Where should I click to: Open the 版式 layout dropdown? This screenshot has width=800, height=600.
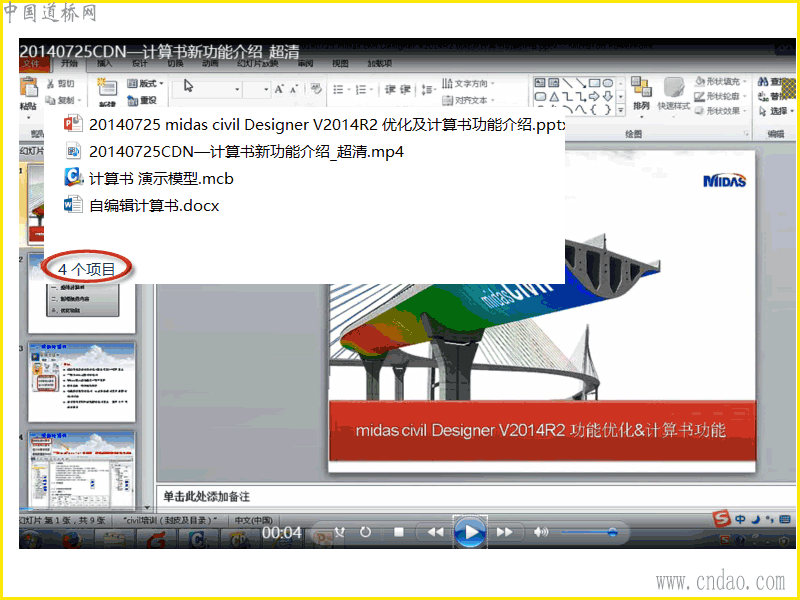click(145, 83)
